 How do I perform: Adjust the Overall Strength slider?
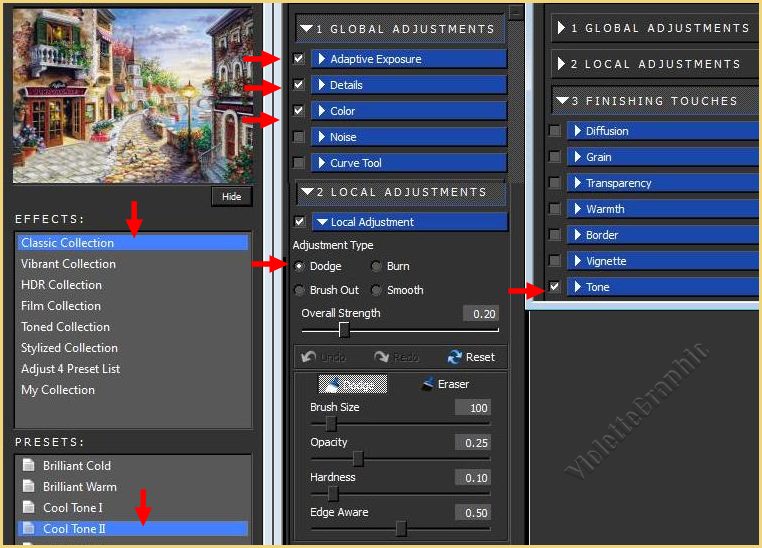point(343,330)
